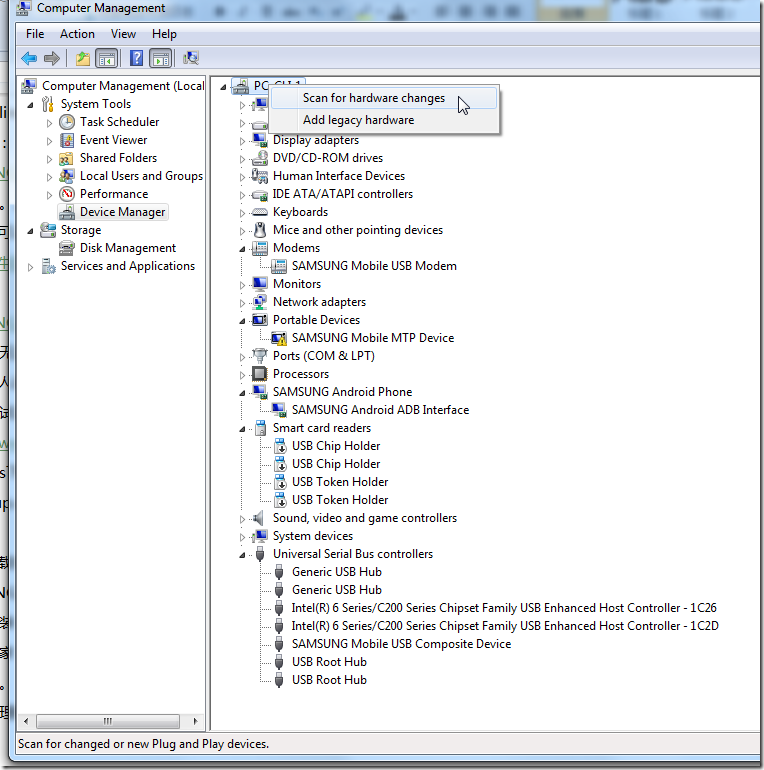Open the Action menu

pos(77,34)
